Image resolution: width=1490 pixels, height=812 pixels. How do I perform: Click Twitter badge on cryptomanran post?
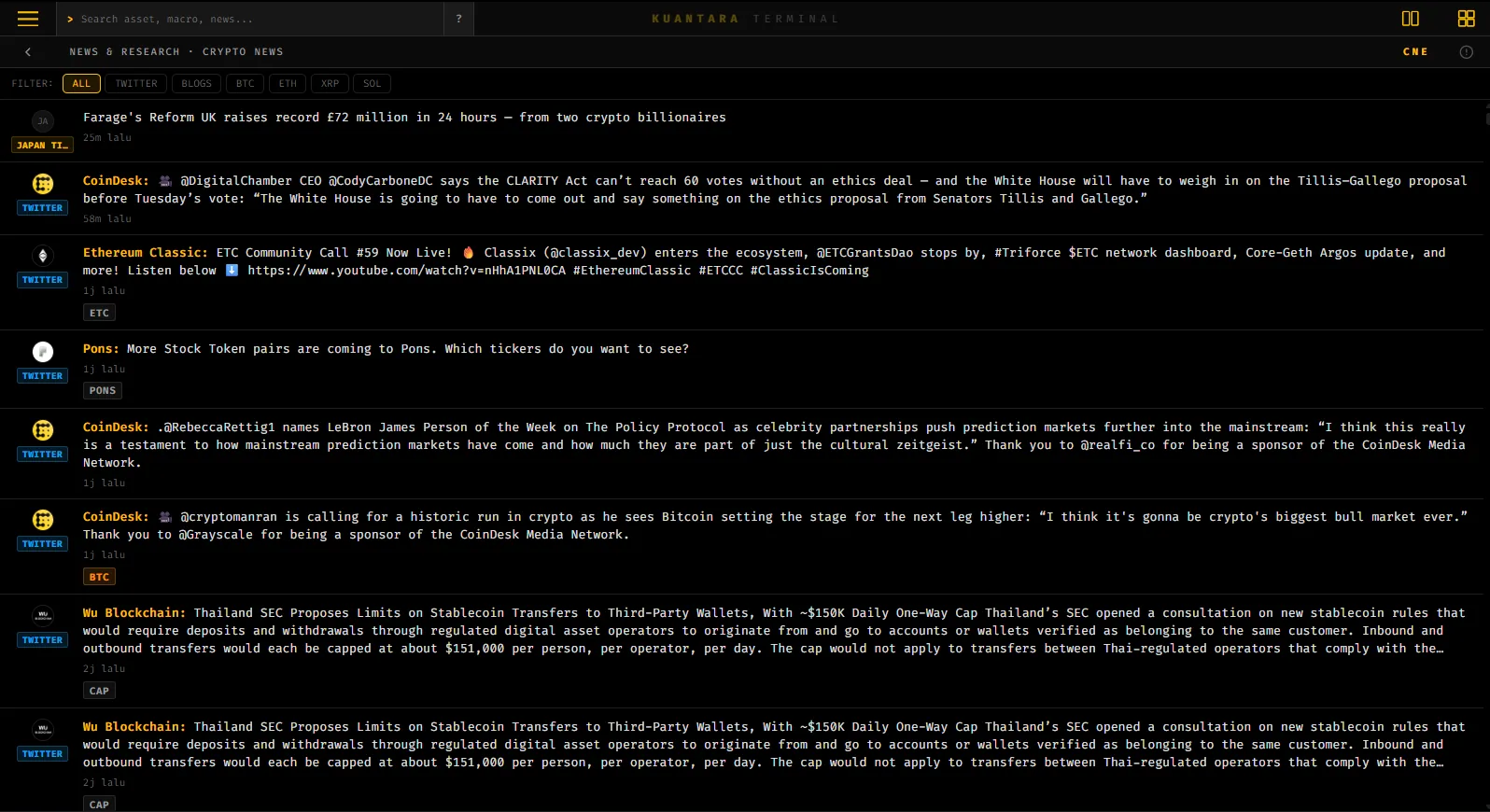pyautogui.click(x=42, y=544)
